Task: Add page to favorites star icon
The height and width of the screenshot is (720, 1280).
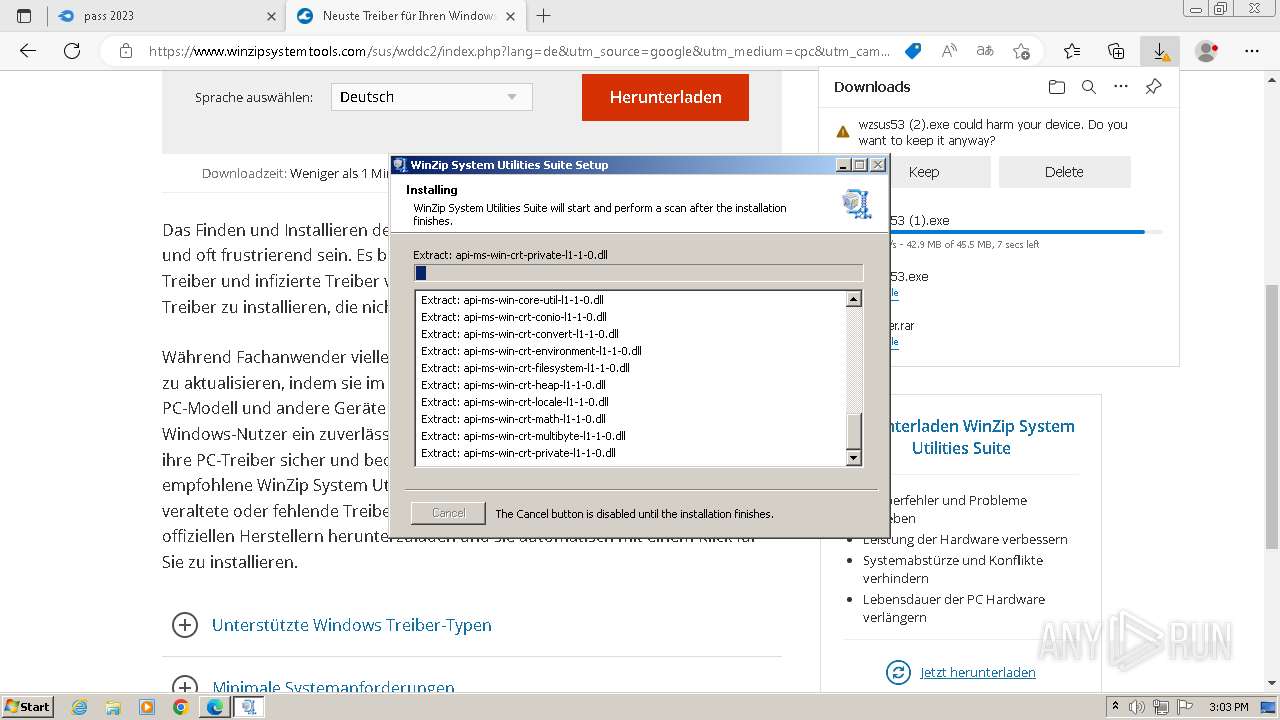Action: coord(1021,51)
